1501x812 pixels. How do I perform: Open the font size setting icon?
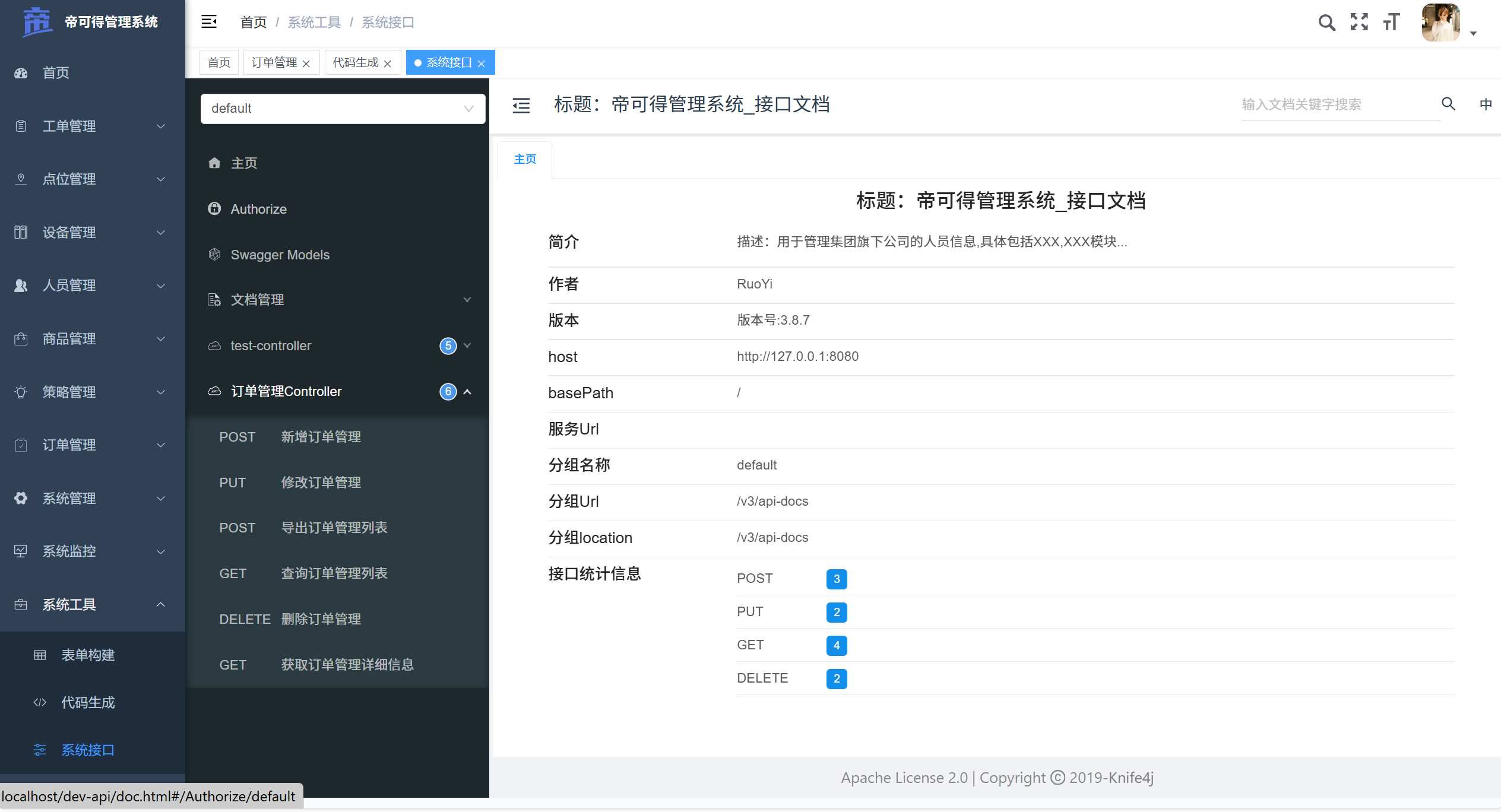pos(1392,22)
